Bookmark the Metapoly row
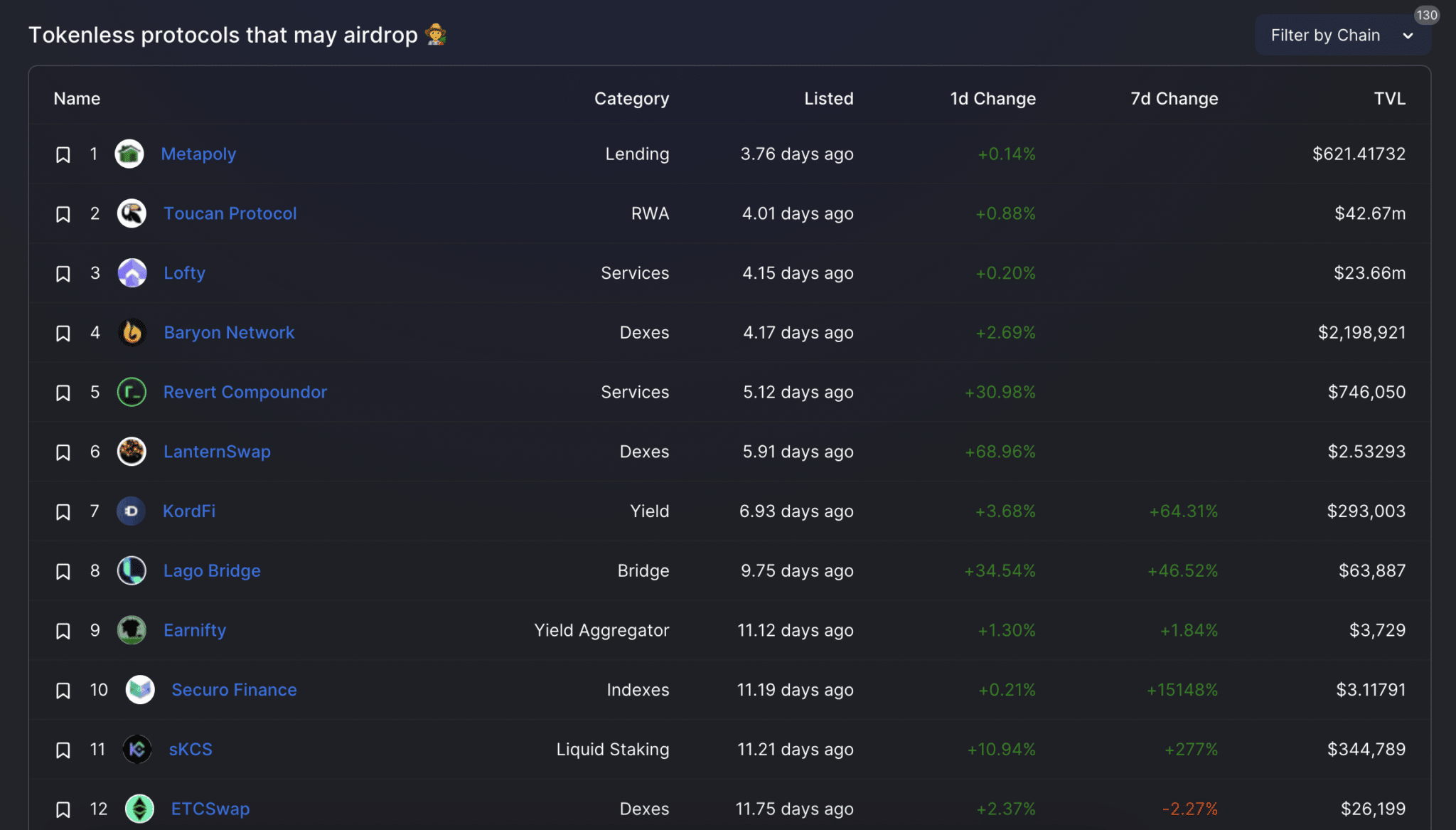 63,154
